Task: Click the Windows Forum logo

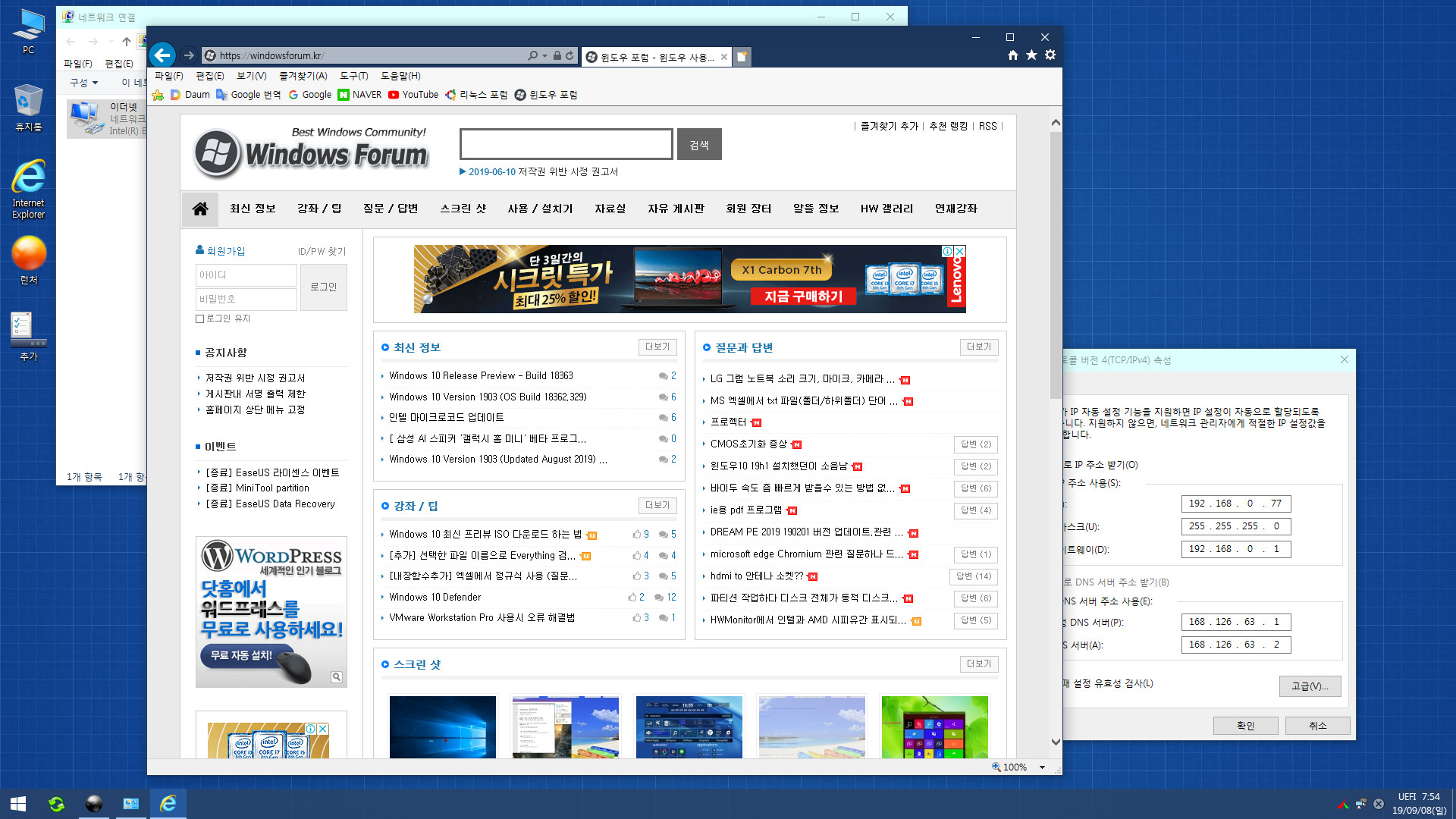Action: (312, 152)
